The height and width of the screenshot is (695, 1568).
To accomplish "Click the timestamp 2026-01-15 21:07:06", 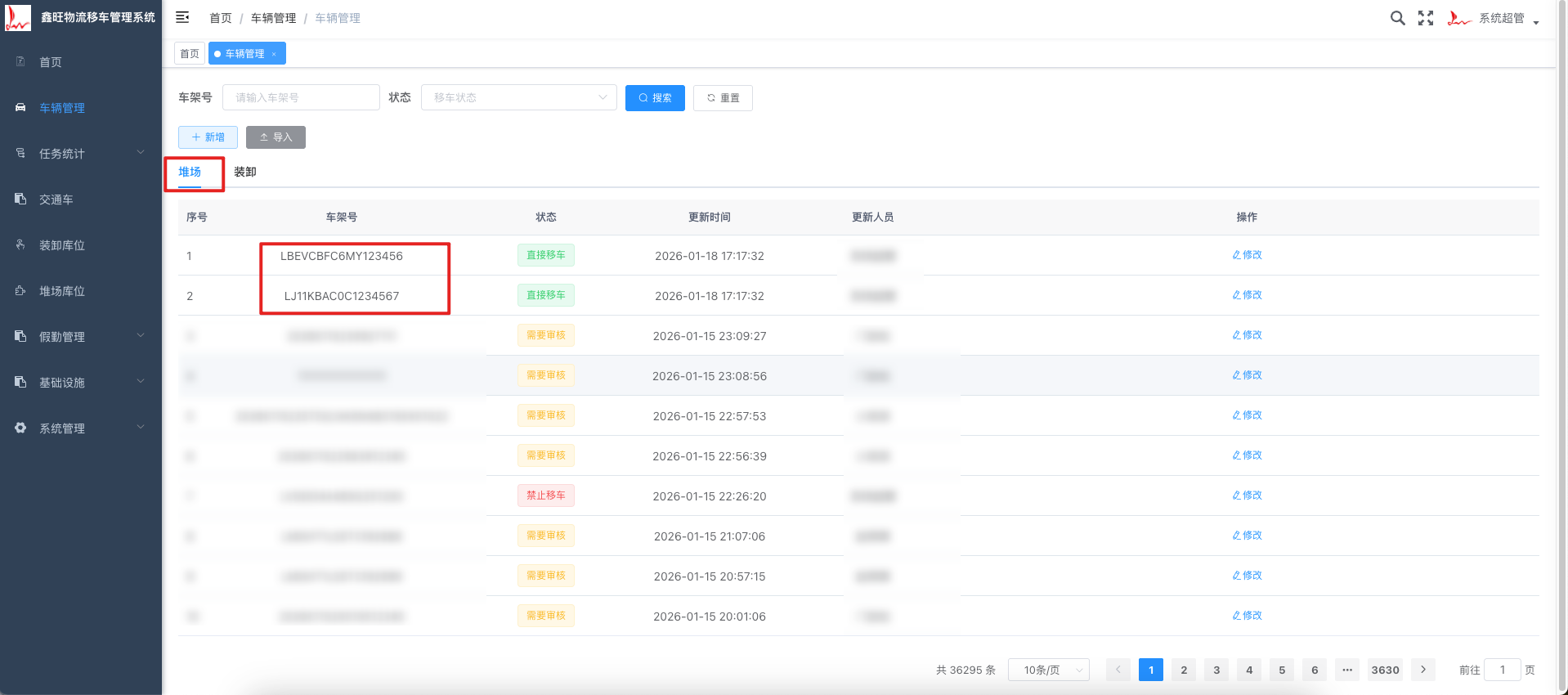I will [710, 536].
